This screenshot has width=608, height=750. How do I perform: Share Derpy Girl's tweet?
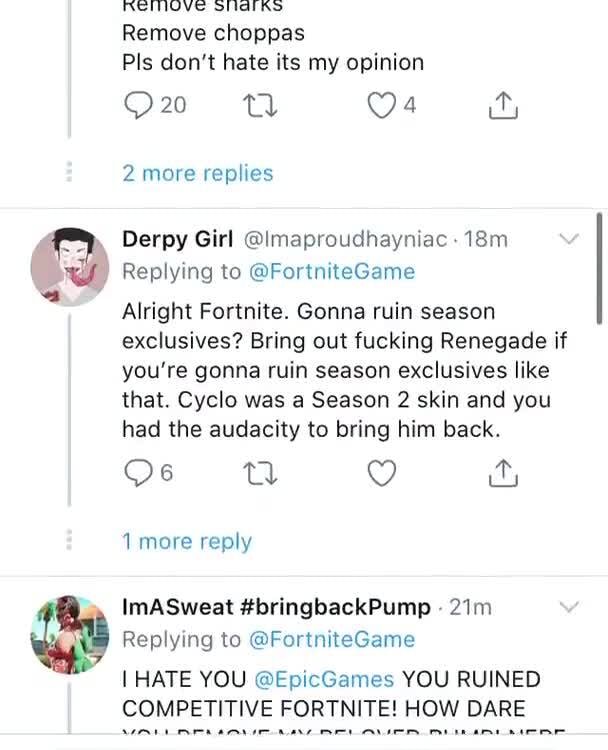point(503,473)
